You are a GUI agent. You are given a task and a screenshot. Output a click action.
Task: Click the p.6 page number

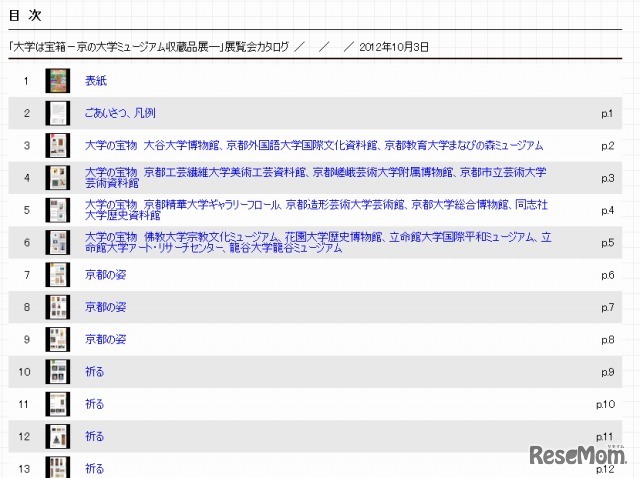click(x=607, y=275)
